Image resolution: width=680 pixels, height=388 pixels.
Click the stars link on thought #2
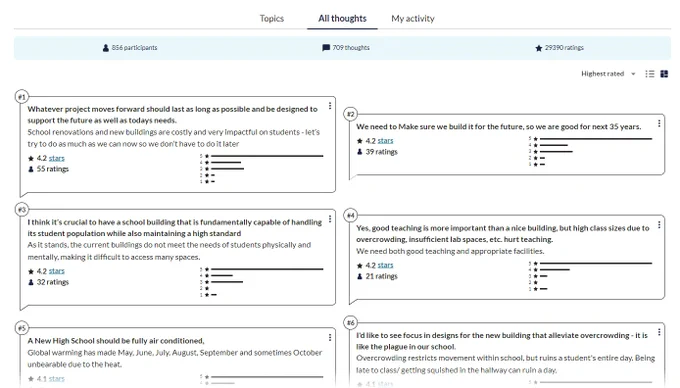point(385,140)
